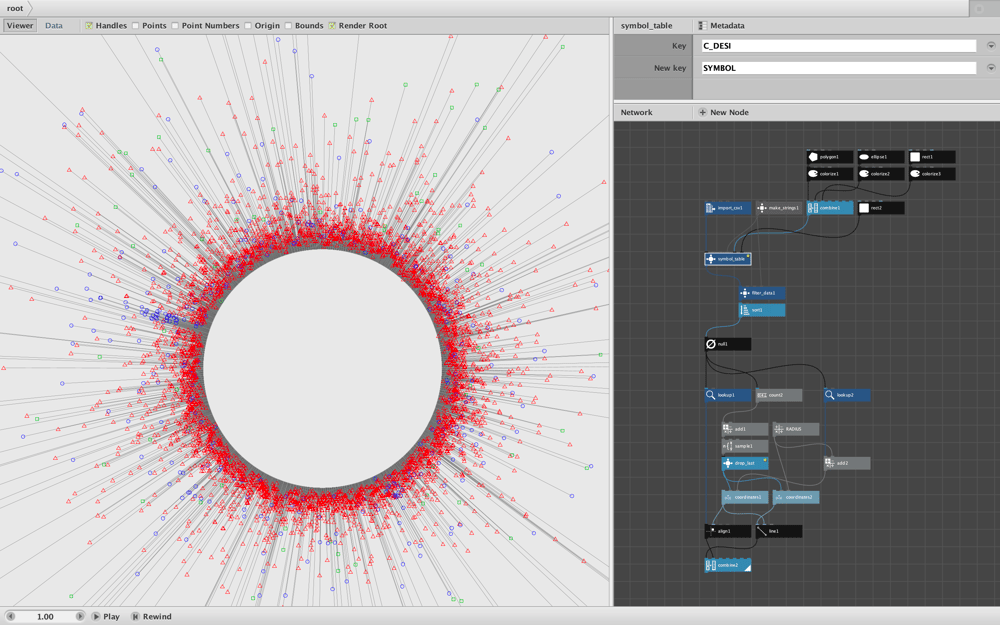Image resolution: width=1000 pixels, height=625 pixels.
Task: Disable the Render Root checkbox
Action: pos(332,26)
